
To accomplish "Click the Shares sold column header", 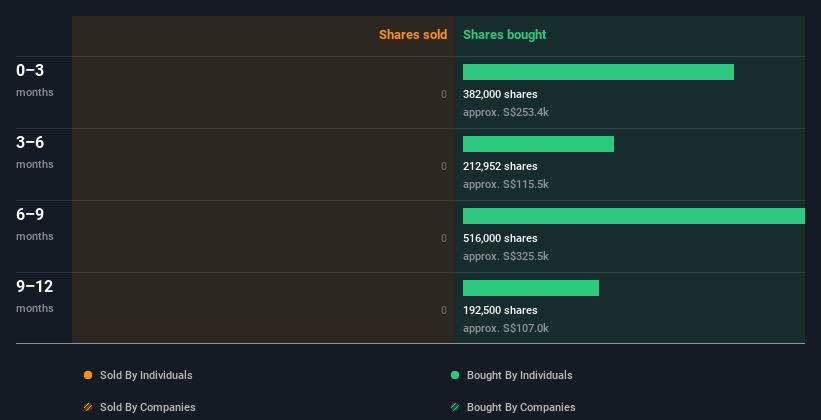I will point(413,35).
